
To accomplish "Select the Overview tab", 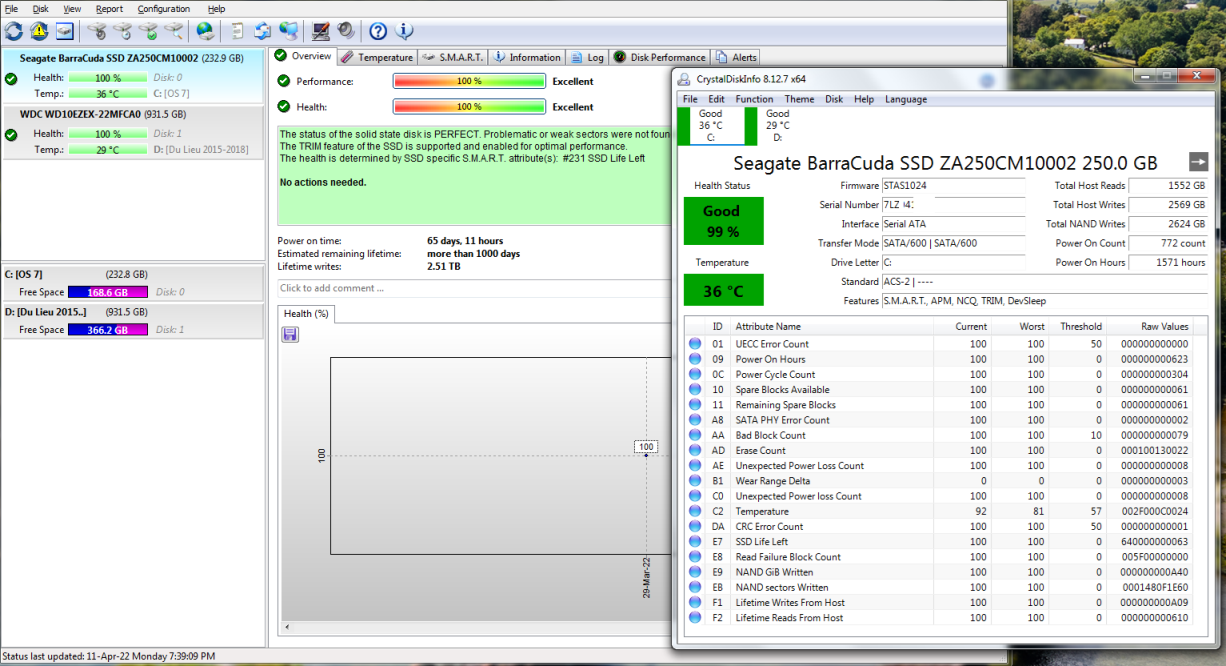I will (304, 56).
